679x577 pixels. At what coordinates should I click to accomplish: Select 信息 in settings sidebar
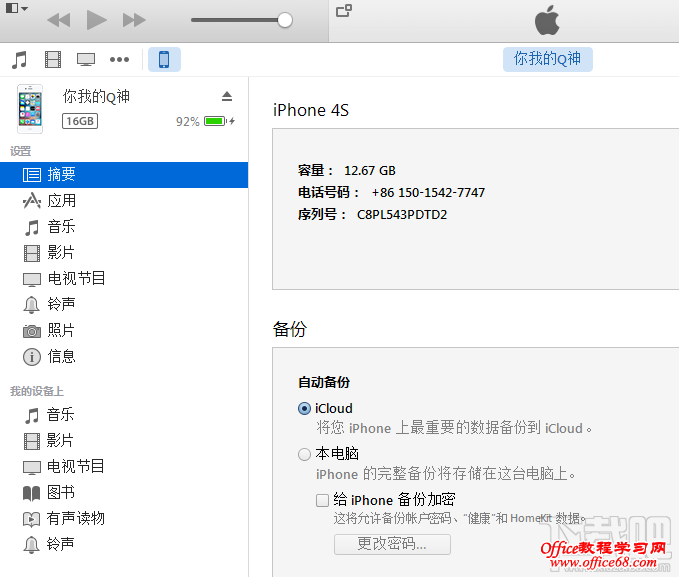tap(124, 357)
